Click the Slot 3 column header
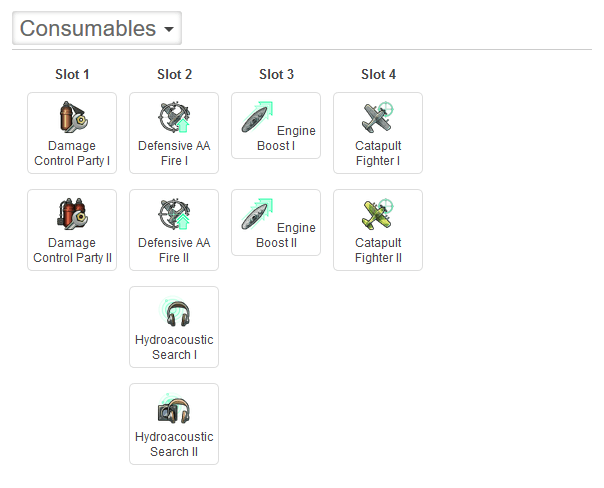604x488 pixels. (276, 74)
